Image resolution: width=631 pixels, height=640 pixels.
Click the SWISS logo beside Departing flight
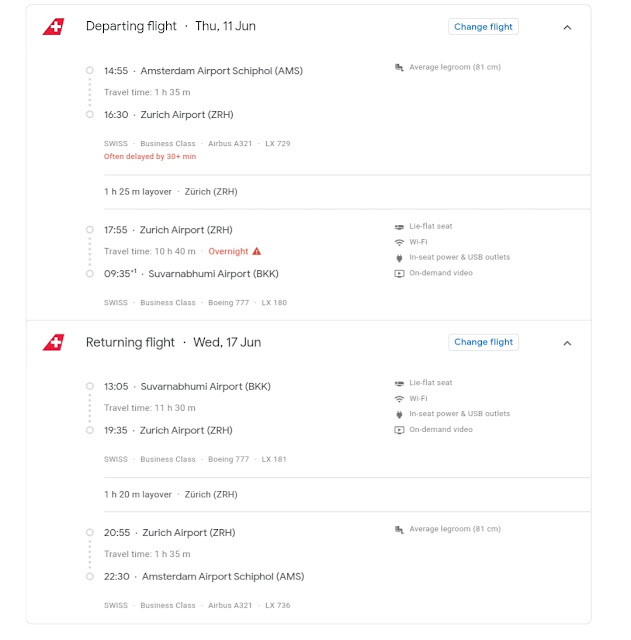[x=53, y=27]
